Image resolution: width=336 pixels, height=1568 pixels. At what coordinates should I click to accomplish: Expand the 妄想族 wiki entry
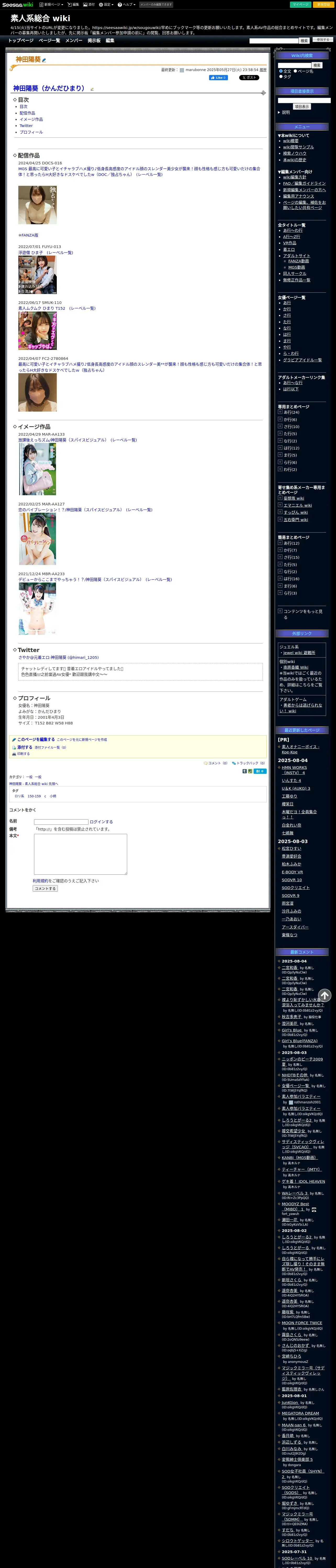coord(280,498)
